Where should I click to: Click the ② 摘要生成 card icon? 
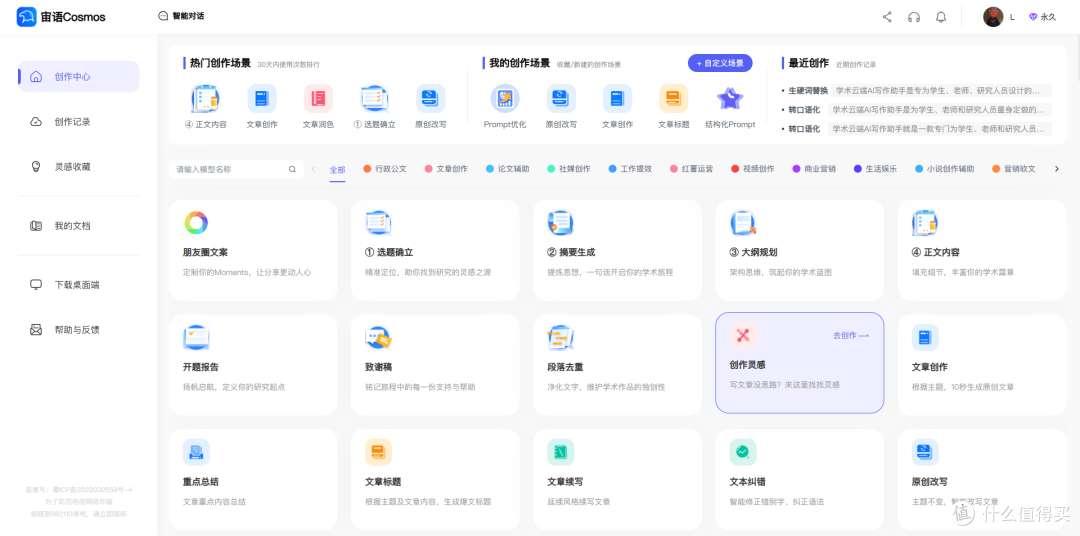pos(560,222)
